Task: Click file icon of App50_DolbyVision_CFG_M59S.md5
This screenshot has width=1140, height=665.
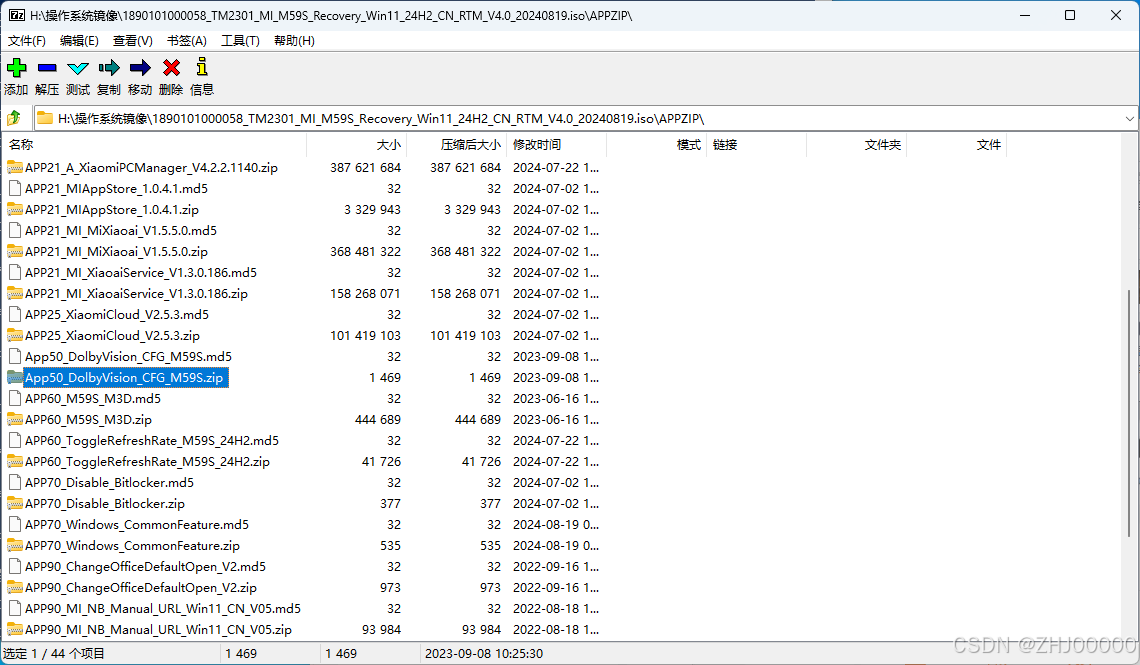Action: tap(15, 357)
